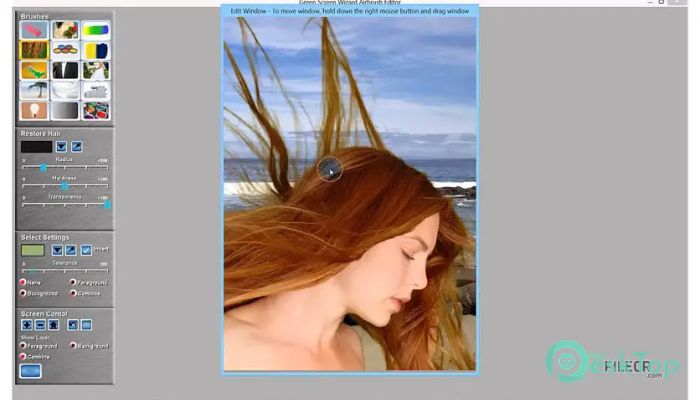The width and height of the screenshot is (700, 400).
Task: Pick the green shape on orange brush
Action: (x=34, y=70)
